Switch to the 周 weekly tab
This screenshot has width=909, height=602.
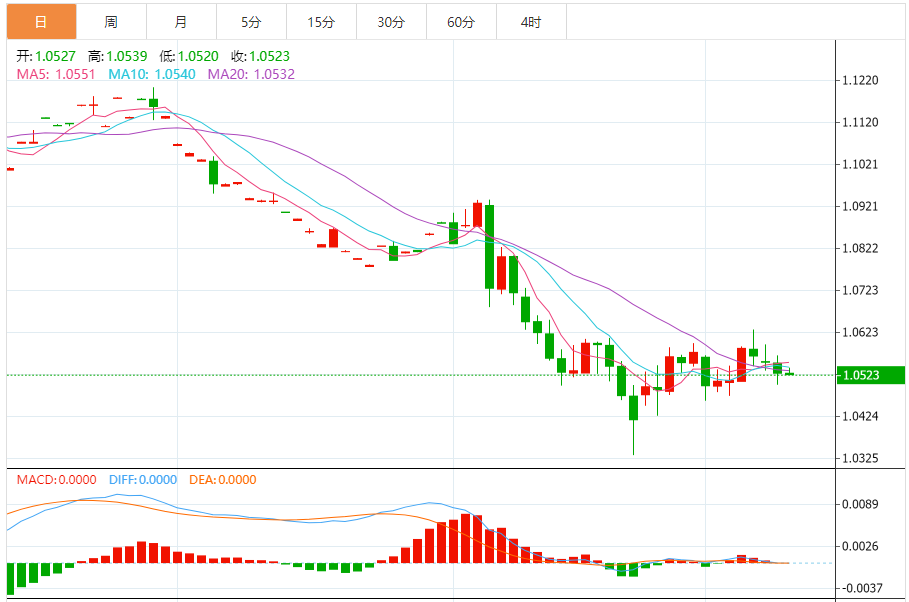pyautogui.click(x=111, y=22)
